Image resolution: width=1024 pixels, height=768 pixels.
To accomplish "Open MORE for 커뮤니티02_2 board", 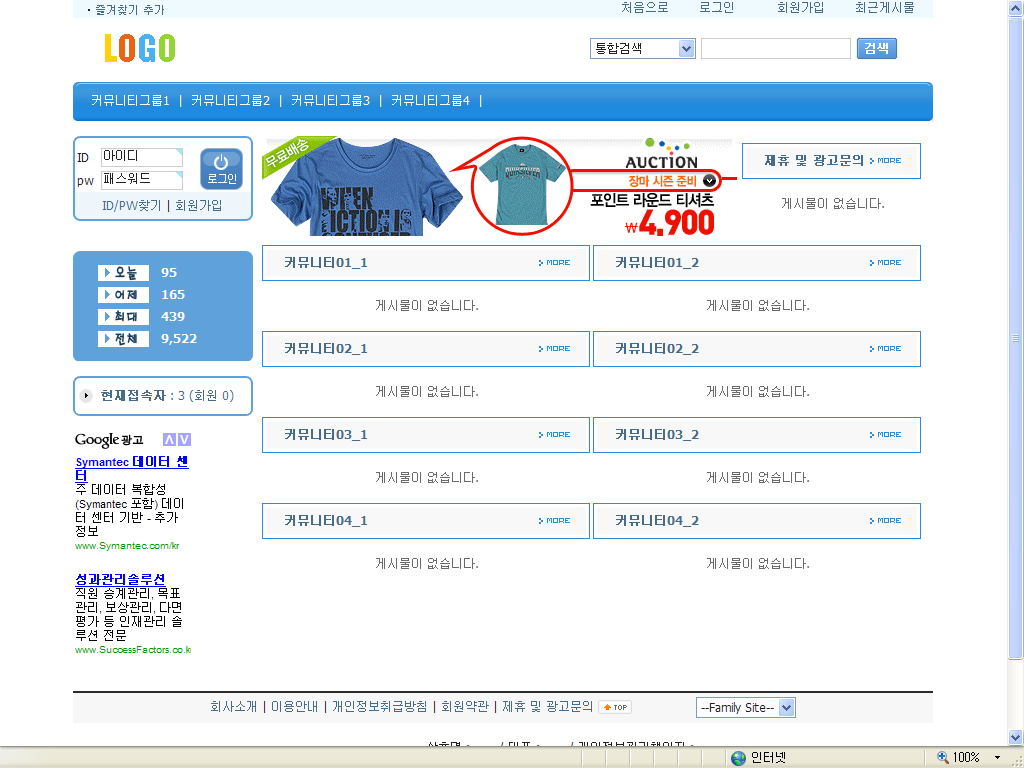I will 885,349.
